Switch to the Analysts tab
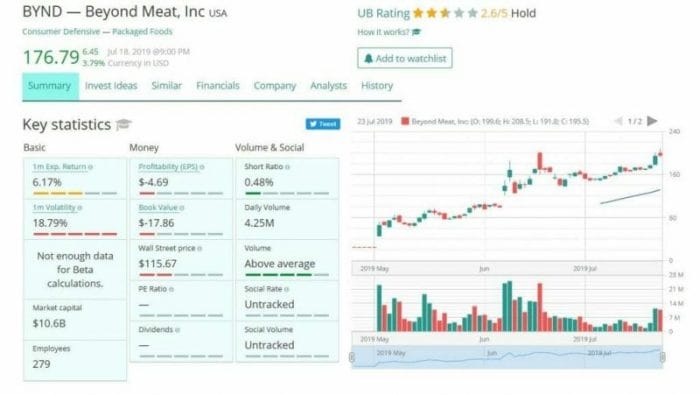Screen dimensions: 700x395 (329, 86)
